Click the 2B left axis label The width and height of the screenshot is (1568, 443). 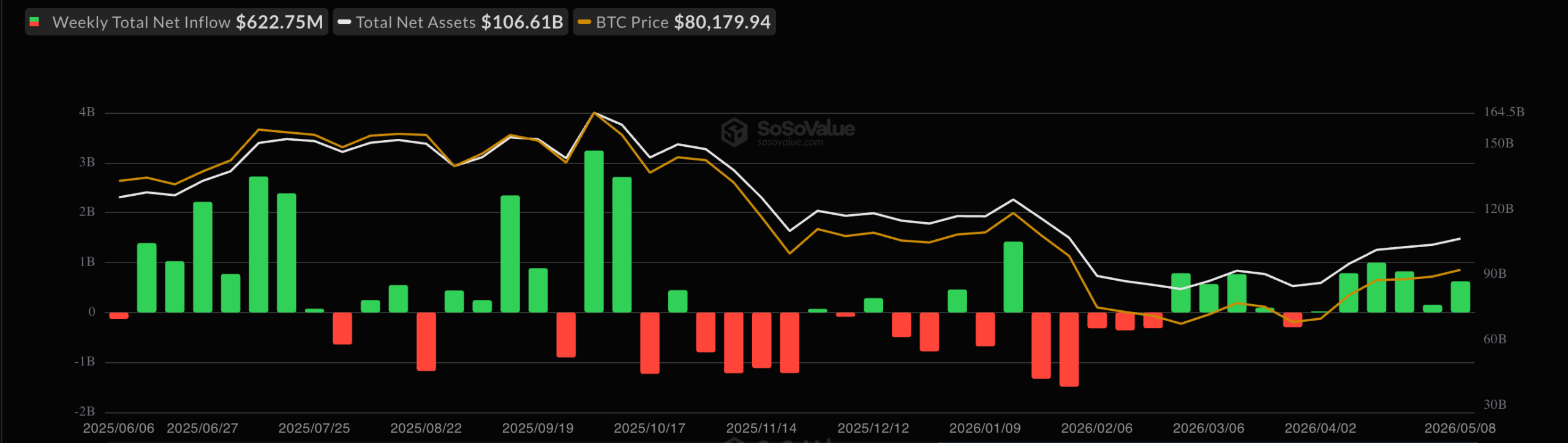(x=87, y=212)
